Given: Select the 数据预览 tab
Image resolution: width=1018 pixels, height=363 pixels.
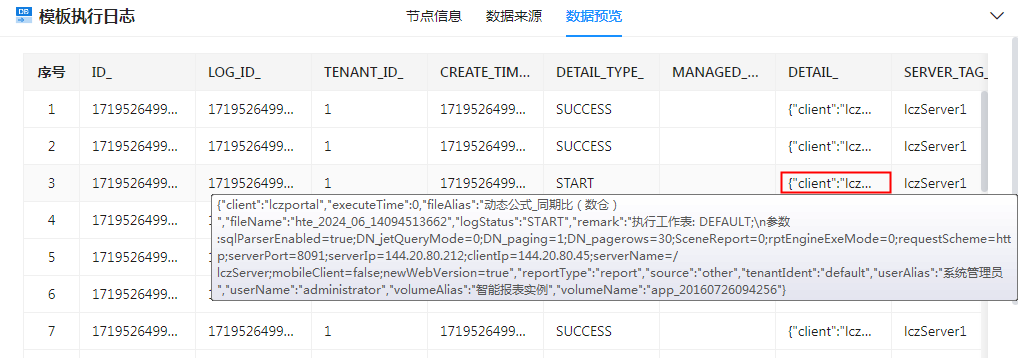Looking at the screenshot, I should [x=593, y=17].
